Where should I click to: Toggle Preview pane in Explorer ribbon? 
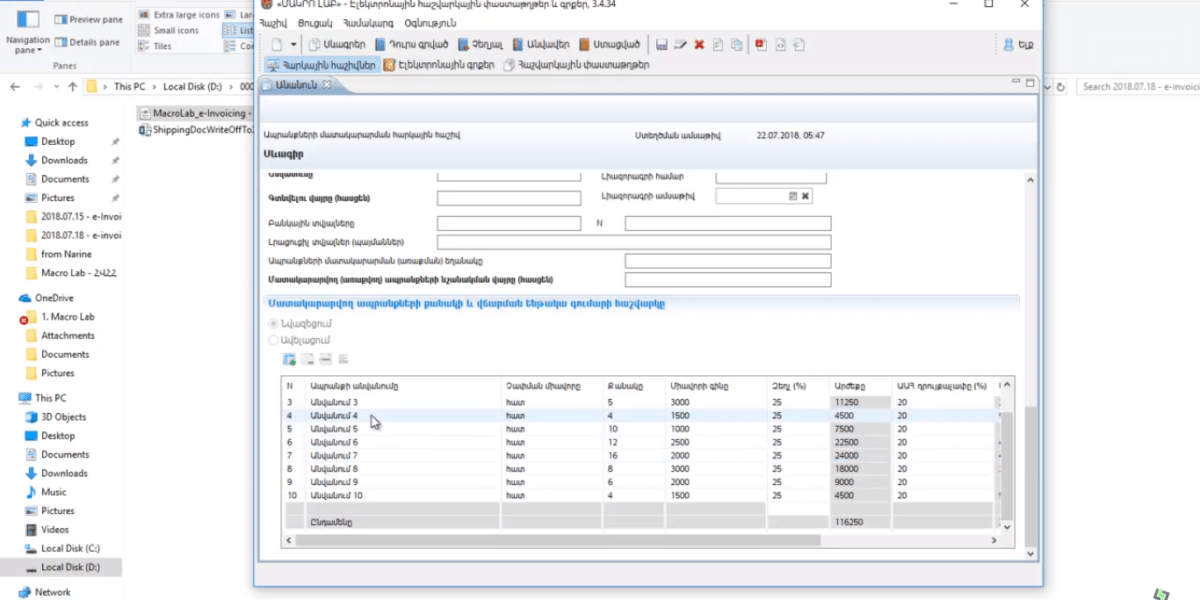click(x=89, y=19)
